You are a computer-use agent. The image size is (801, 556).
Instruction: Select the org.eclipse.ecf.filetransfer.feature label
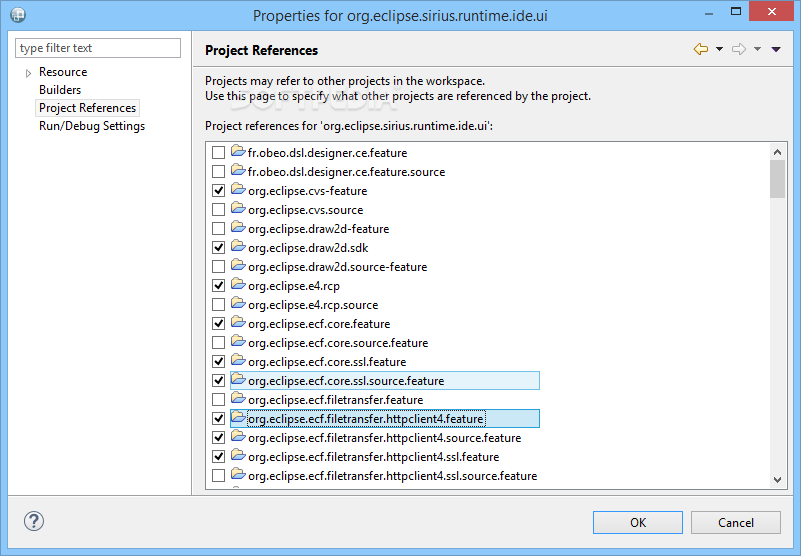[336, 400]
